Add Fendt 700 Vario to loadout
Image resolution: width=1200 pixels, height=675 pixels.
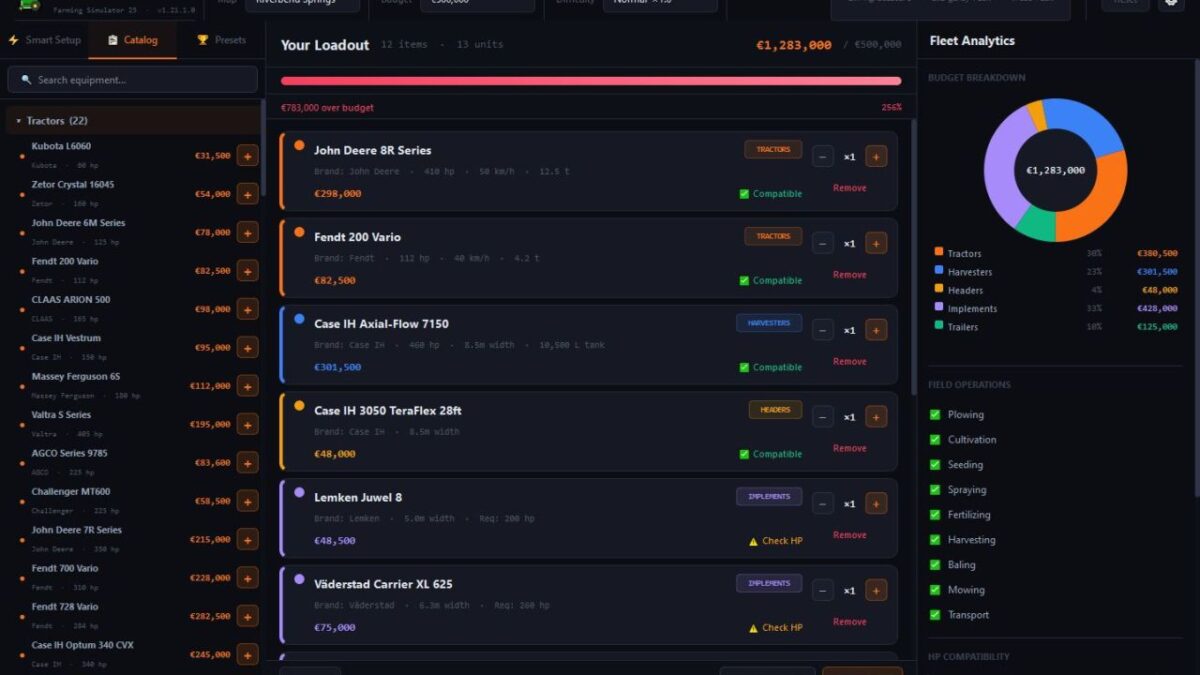click(247, 578)
